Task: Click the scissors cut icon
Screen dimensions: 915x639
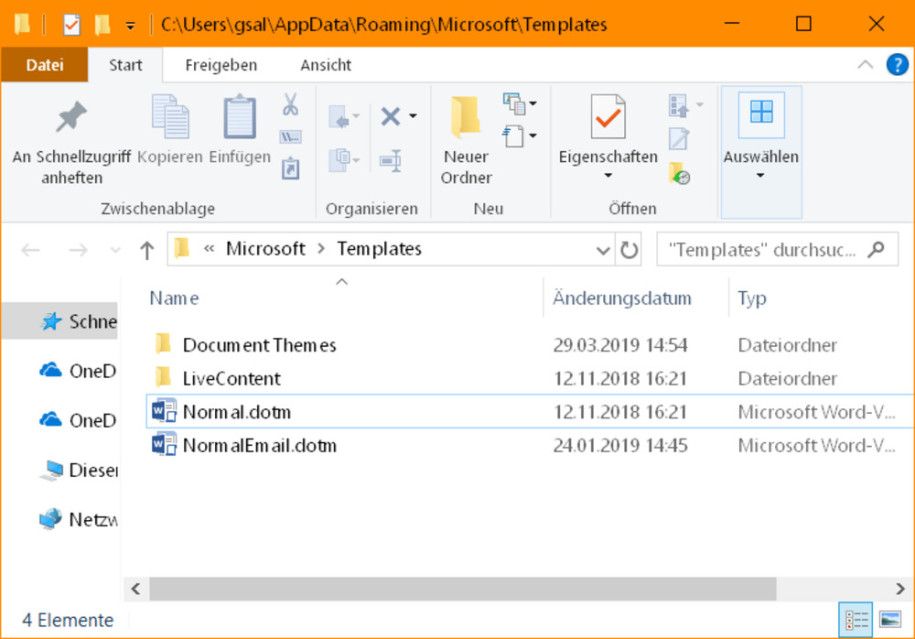Action: pos(290,105)
